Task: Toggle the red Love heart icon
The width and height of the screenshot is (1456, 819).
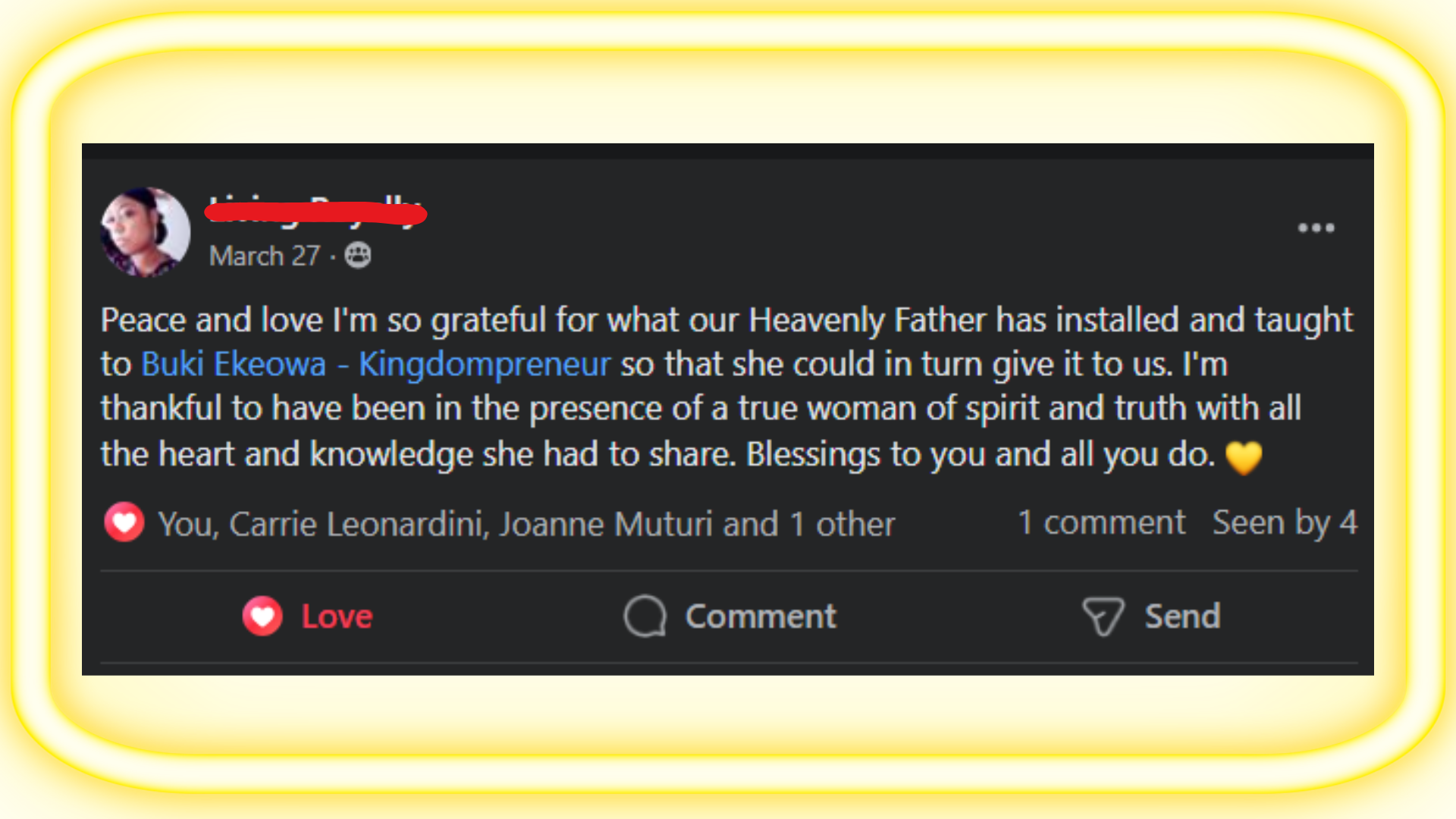Action: click(262, 616)
